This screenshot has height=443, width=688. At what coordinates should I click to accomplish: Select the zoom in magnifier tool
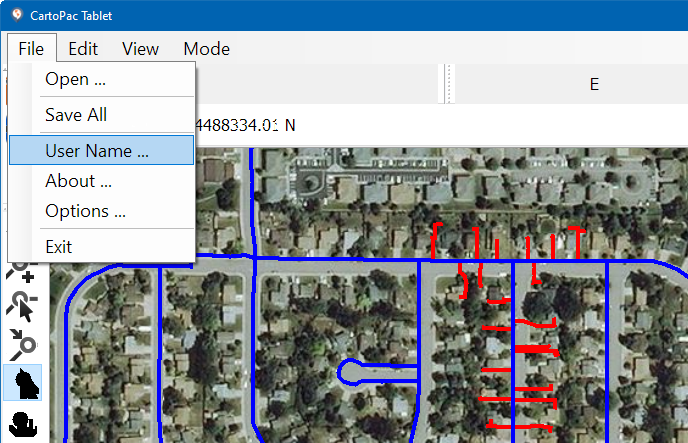(x=21, y=272)
